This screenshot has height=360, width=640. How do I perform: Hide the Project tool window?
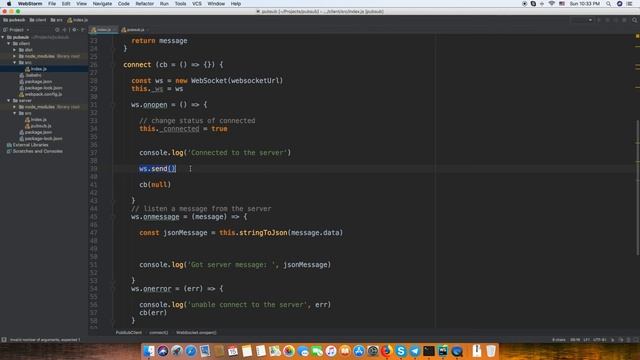83,30
